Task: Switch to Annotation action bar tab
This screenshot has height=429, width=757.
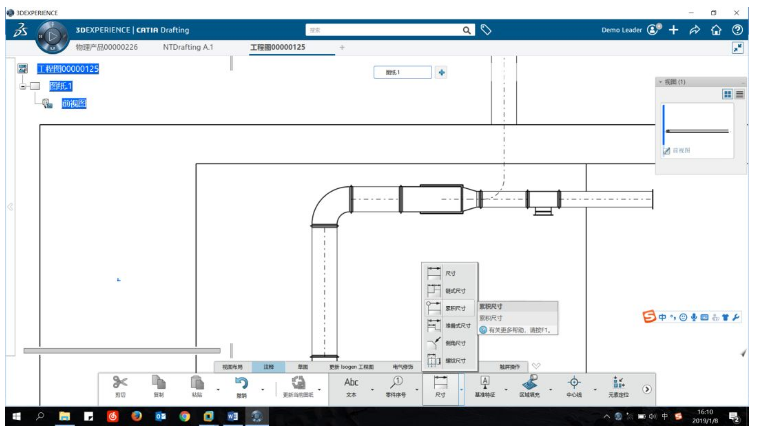Action: 268,367
